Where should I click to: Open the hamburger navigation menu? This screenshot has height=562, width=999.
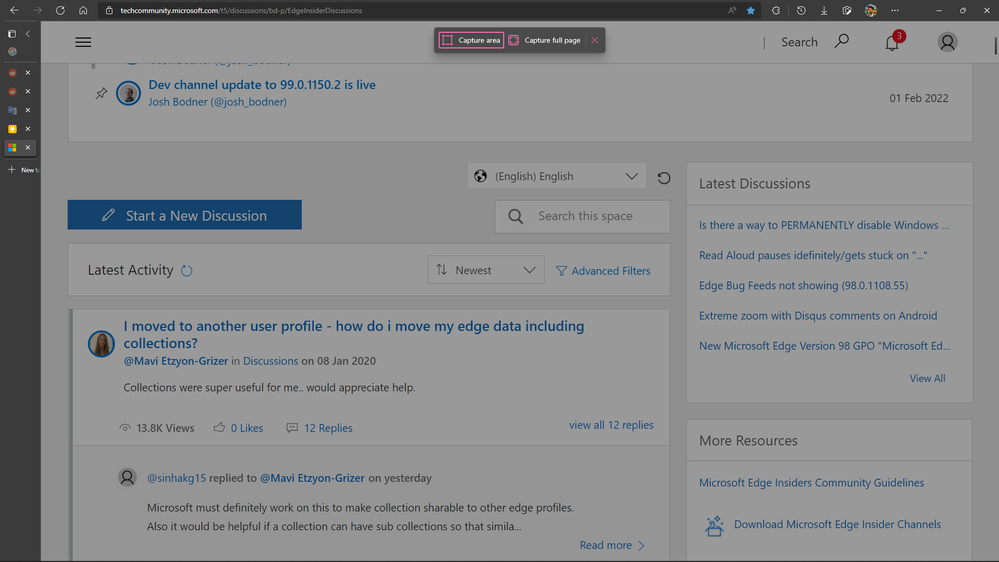[83, 42]
